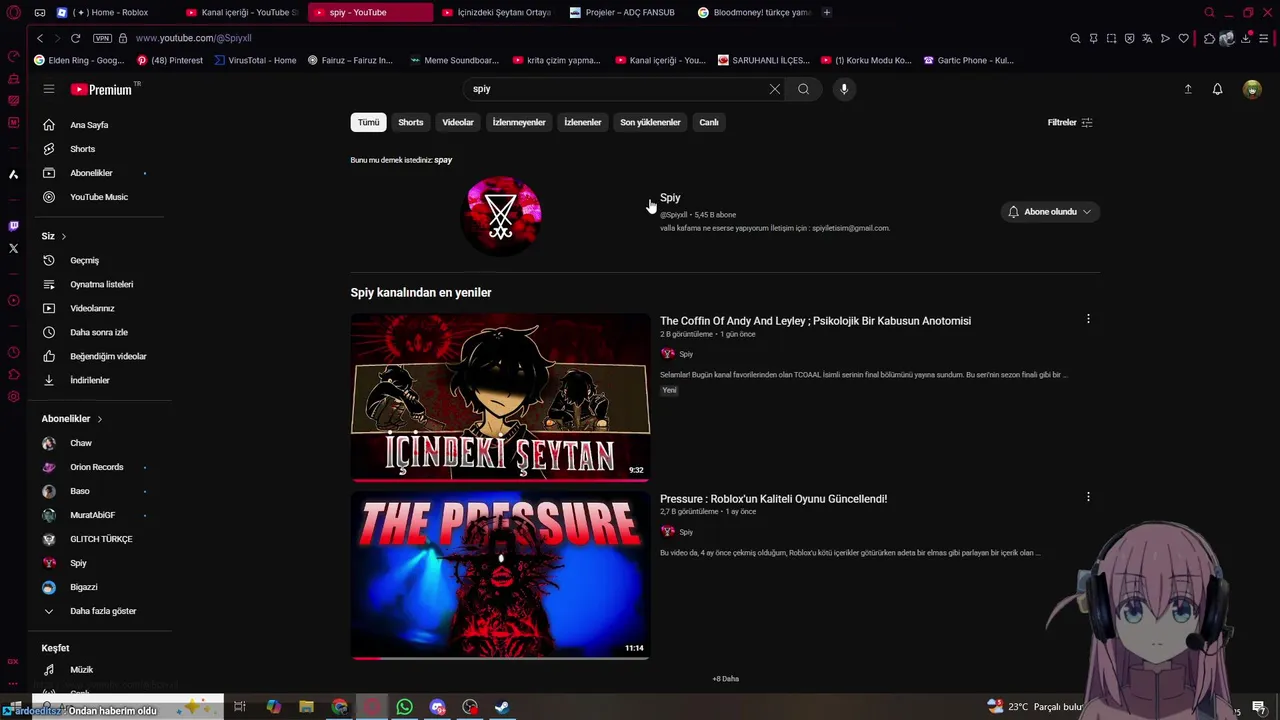Click the YouTube Premium logo
1280x720 pixels.
click(x=101, y=89)
